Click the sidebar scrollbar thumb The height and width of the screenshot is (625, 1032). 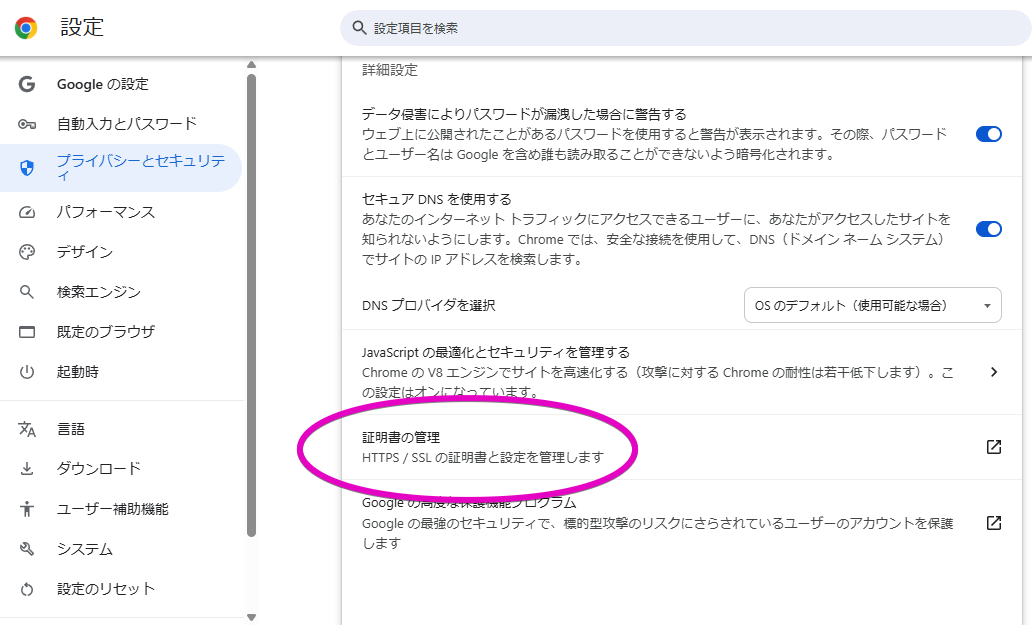(251, 306)
